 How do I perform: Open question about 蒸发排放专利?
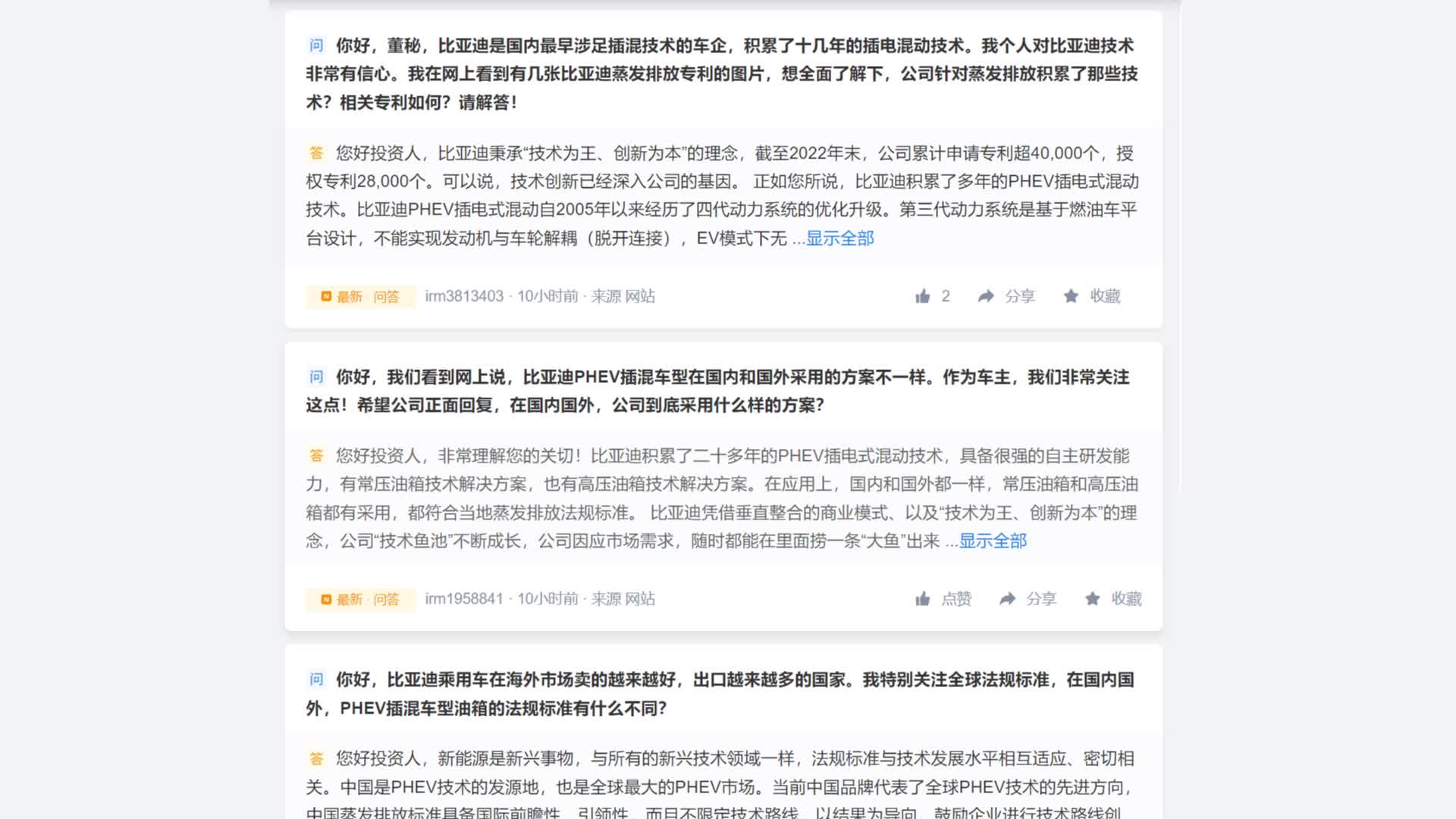(722, 74)
